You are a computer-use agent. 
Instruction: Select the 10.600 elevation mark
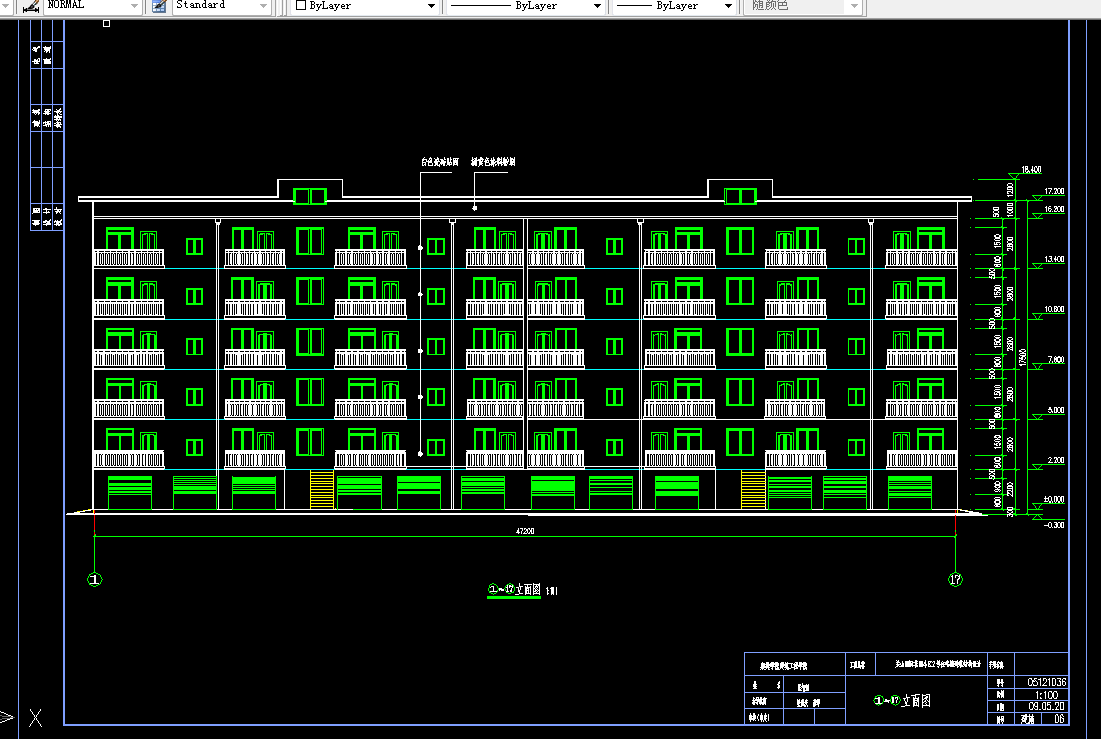click(1054, 309)
